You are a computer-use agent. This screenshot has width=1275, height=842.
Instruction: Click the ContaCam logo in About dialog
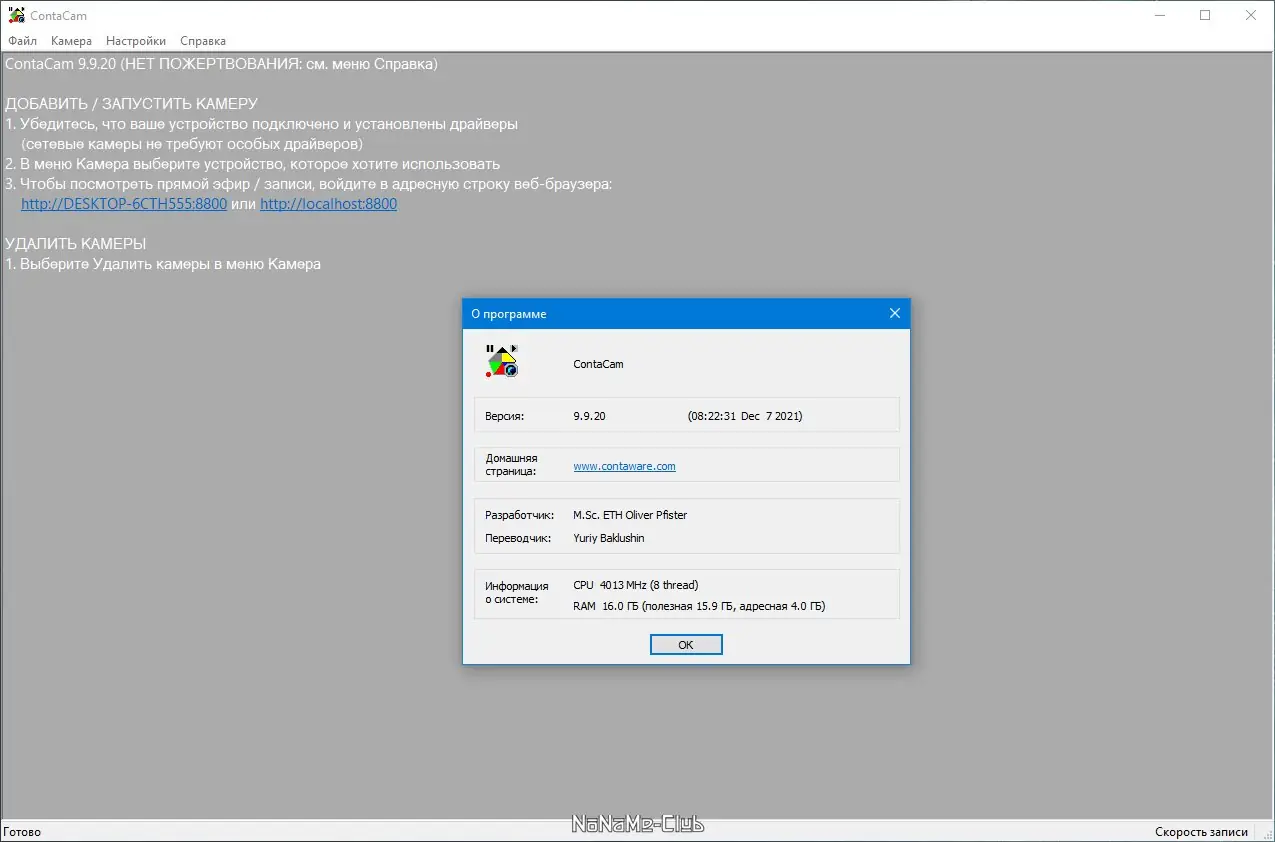pos(502,361)
